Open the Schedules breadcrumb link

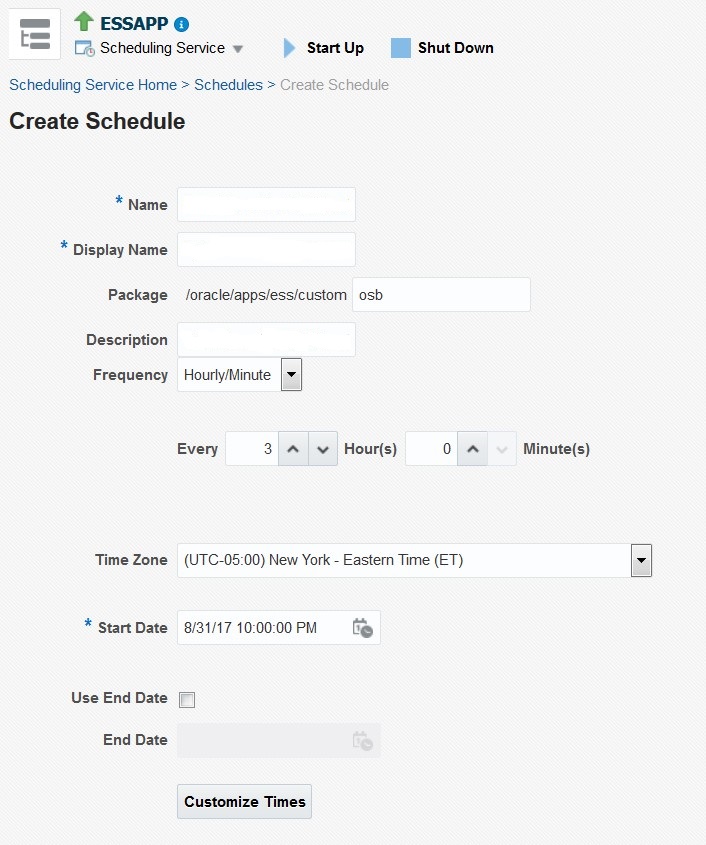[228, 85]
